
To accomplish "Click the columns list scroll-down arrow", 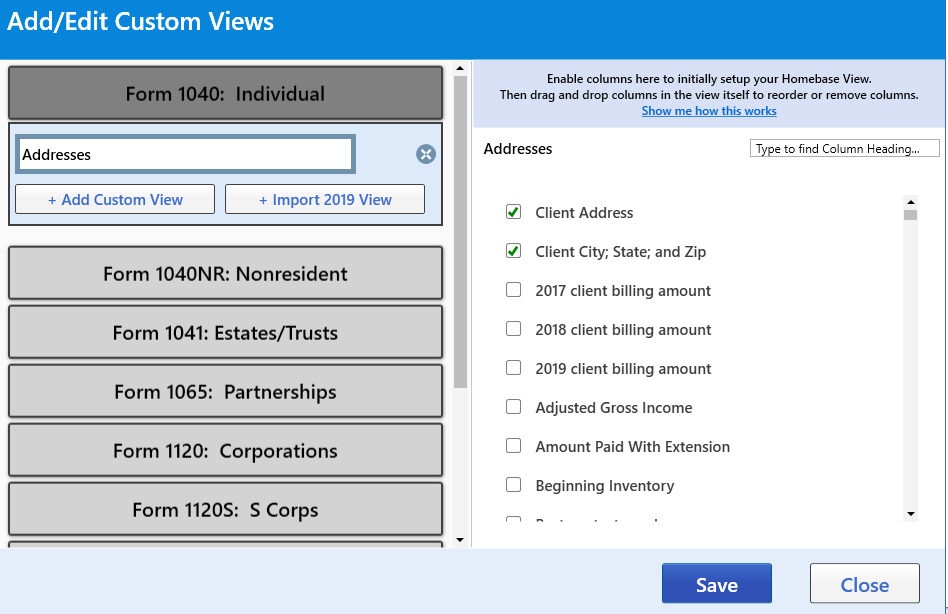I will [x=910, y=513].
